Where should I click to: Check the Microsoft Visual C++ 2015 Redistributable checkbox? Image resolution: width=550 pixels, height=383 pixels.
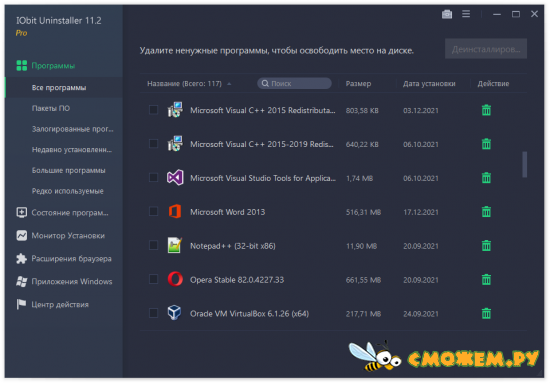click(153, 110)
